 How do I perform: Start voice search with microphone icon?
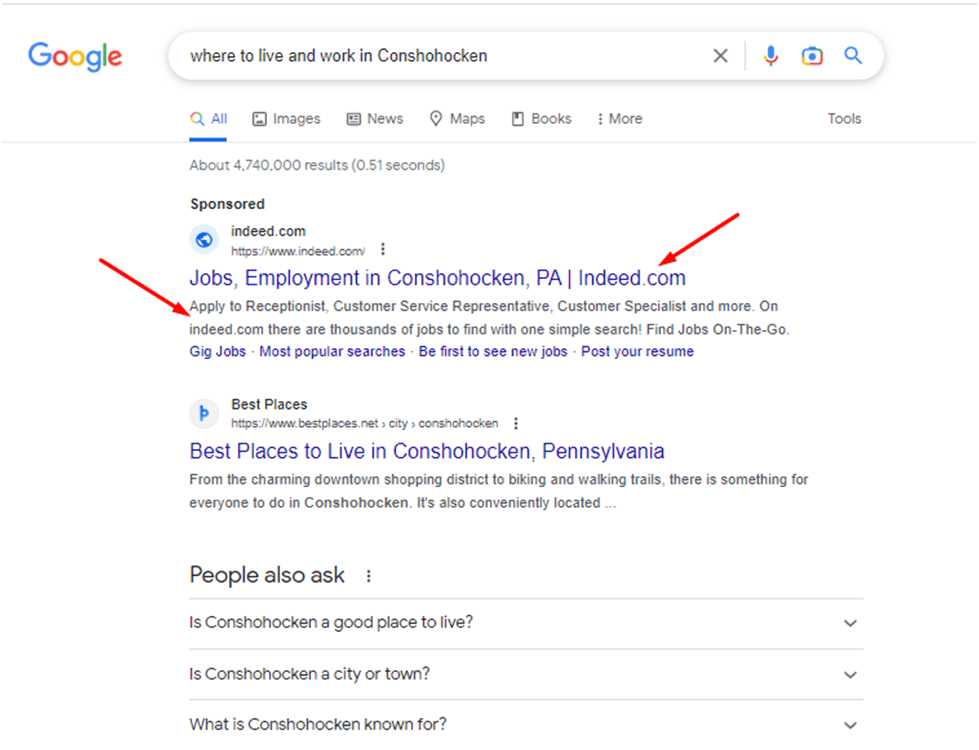(771, 56)
